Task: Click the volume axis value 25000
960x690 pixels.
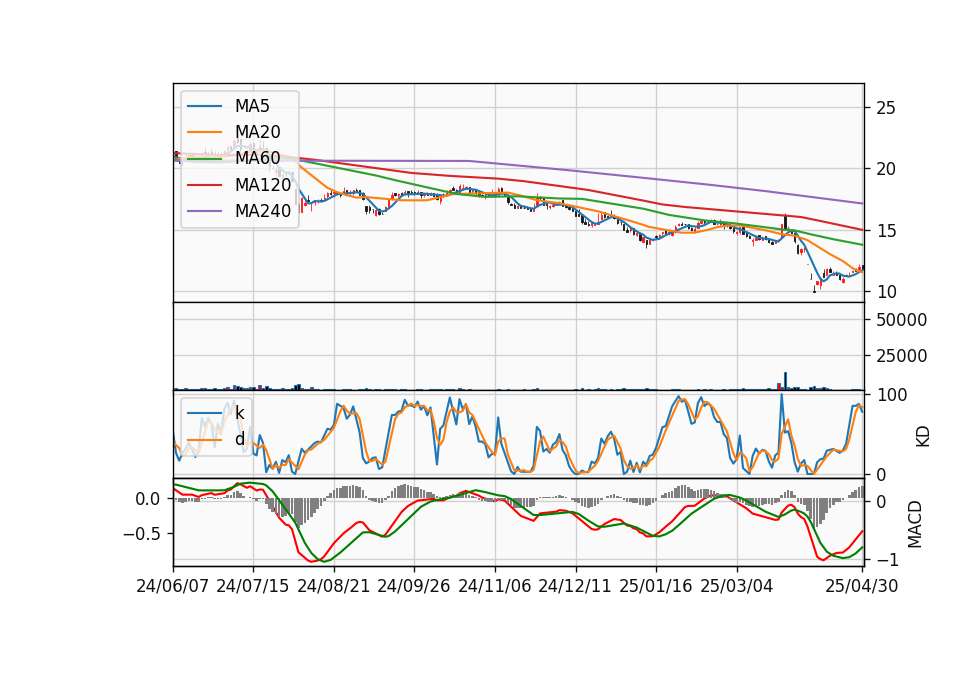Action: [901, 356]
